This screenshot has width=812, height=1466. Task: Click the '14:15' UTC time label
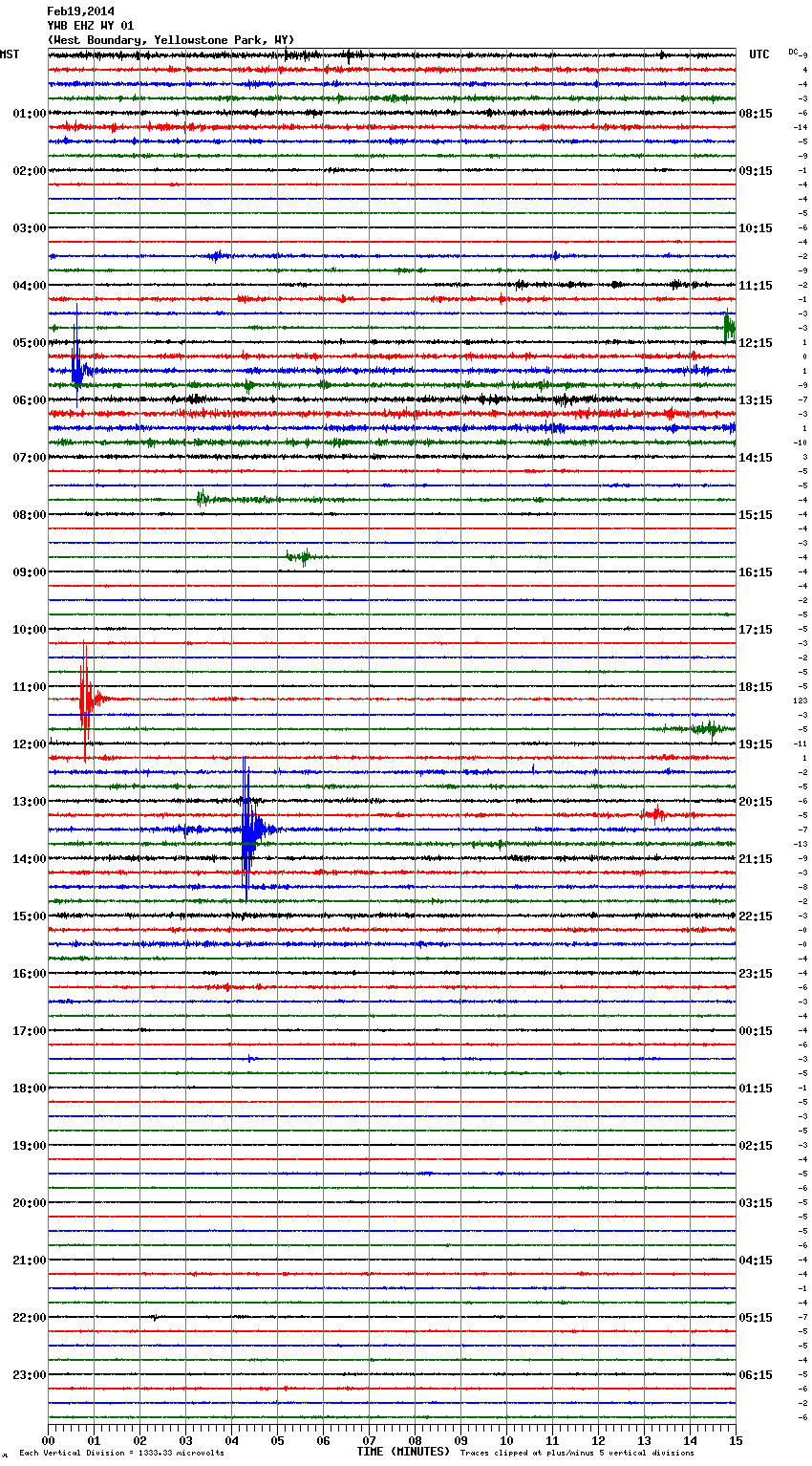[x=756, y=458]
